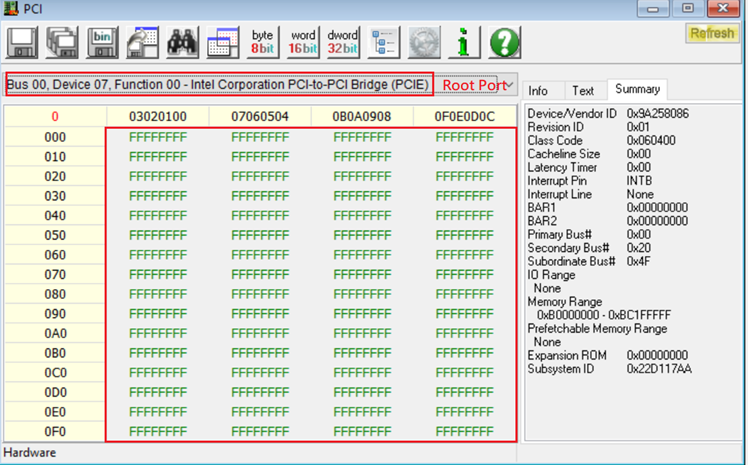Screen dimensions: 748x465
Task: Open the device tree list icon
Action: (383, 43)
